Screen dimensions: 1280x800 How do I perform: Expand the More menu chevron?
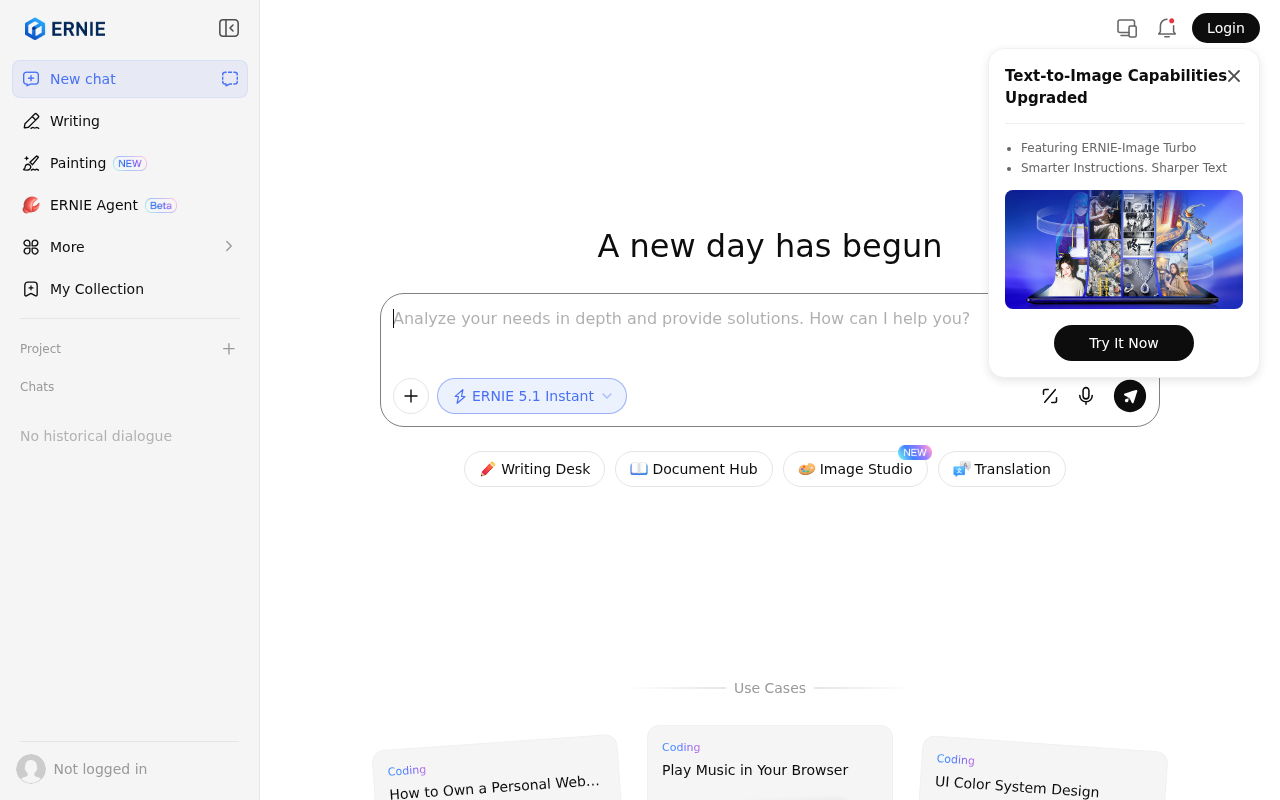(x=229, y=247)
